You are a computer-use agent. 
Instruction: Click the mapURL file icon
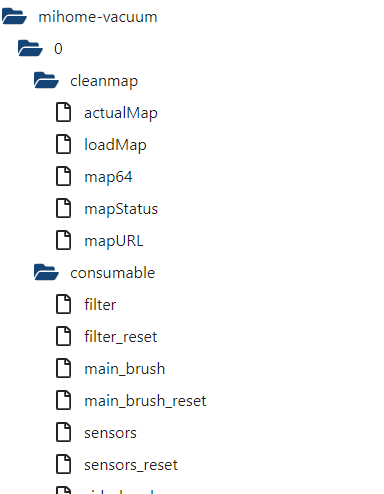(x=63, y=240)
